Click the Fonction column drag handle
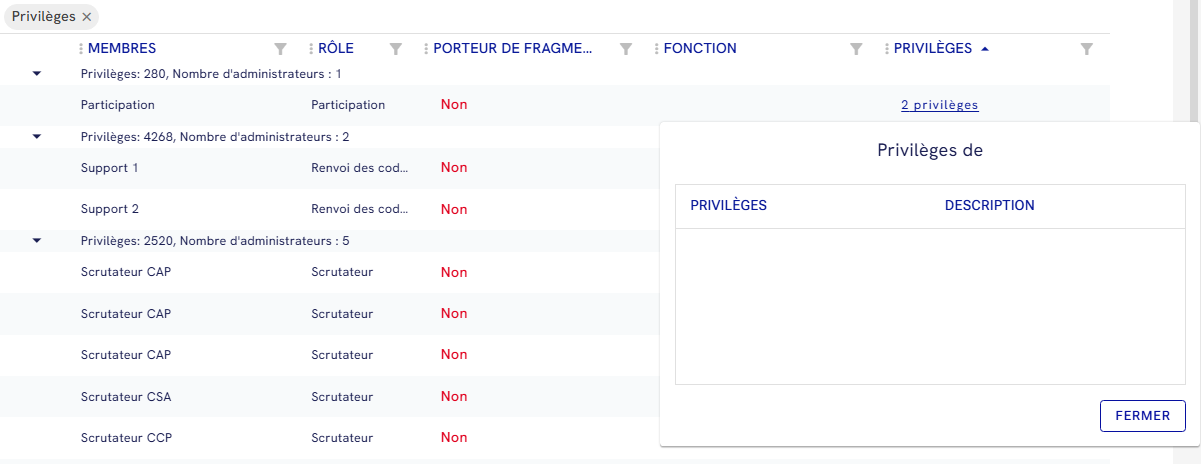Image resolution: width=1201 pixels, height=464 pixels. [x=657, y=48]
